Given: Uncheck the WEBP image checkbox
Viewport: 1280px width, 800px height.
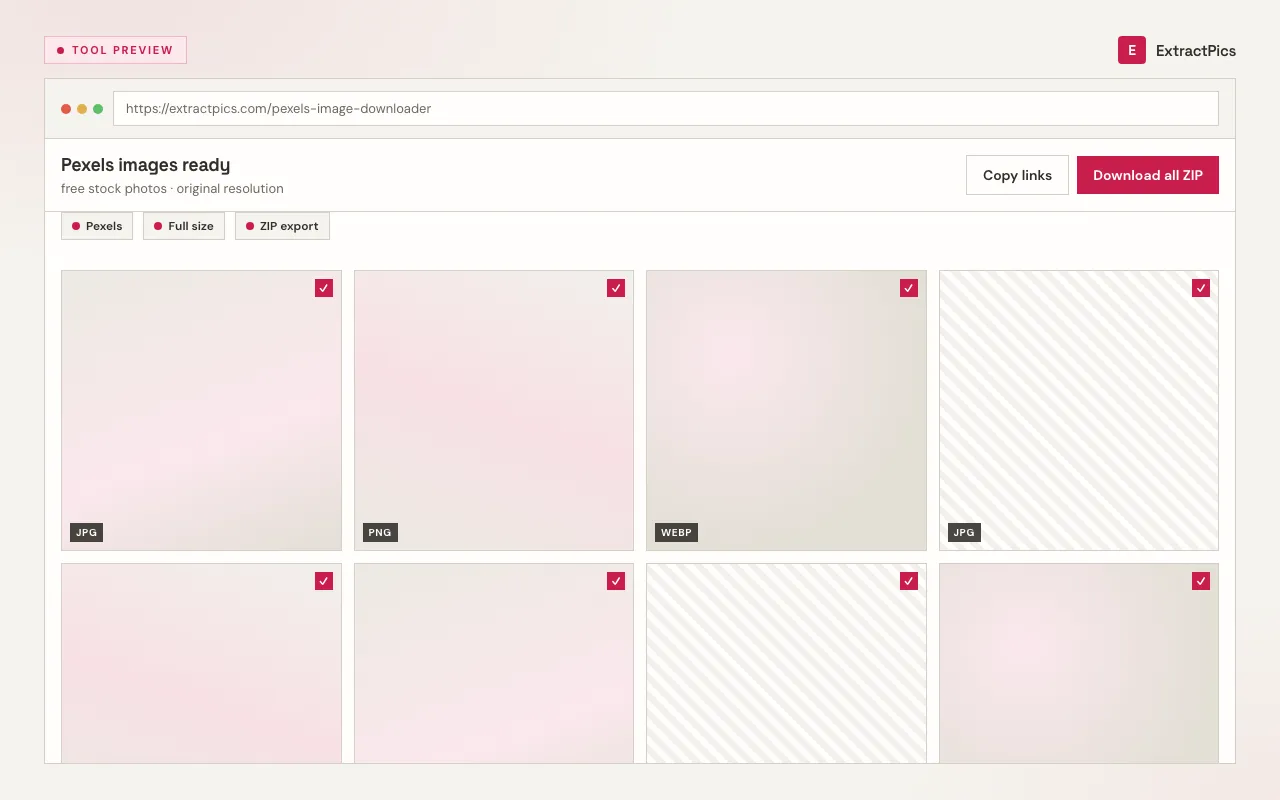Looking at the screenshot, I should pyautogui.click(x=909, y=288).
